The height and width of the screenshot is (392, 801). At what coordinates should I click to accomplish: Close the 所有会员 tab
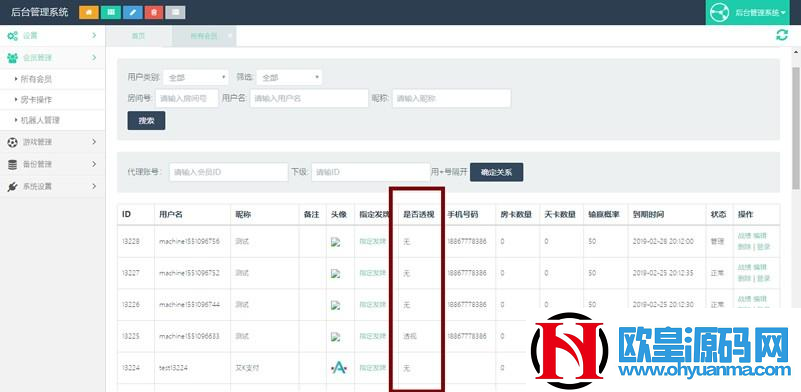click(x=230, y=36)
